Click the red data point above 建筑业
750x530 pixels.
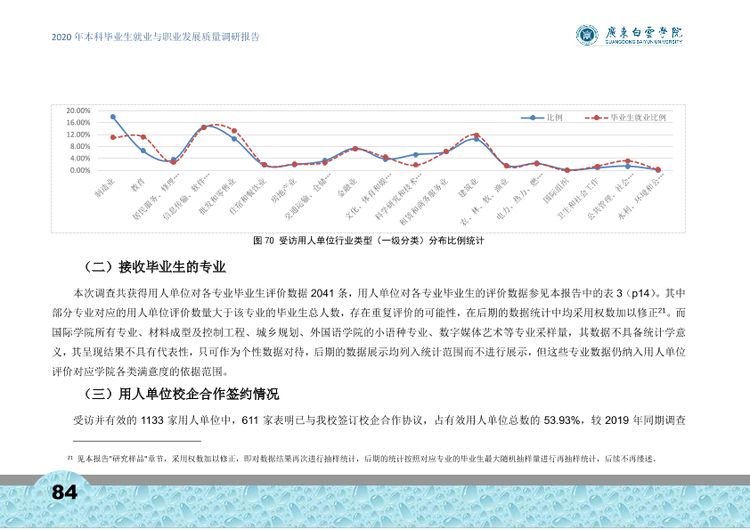[476, 135]
